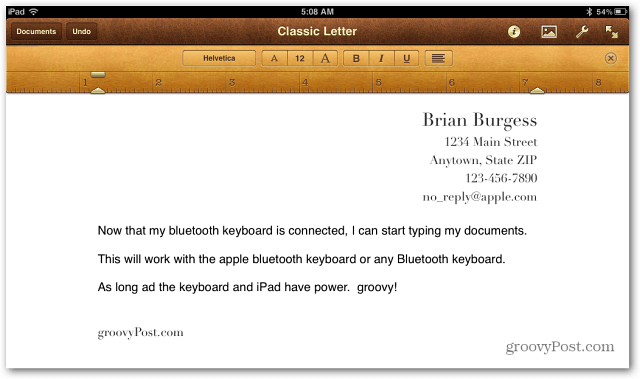Tap the Bluetooth status icon
Viewport: 640px width, 379px height.
(x=589, y=12)
